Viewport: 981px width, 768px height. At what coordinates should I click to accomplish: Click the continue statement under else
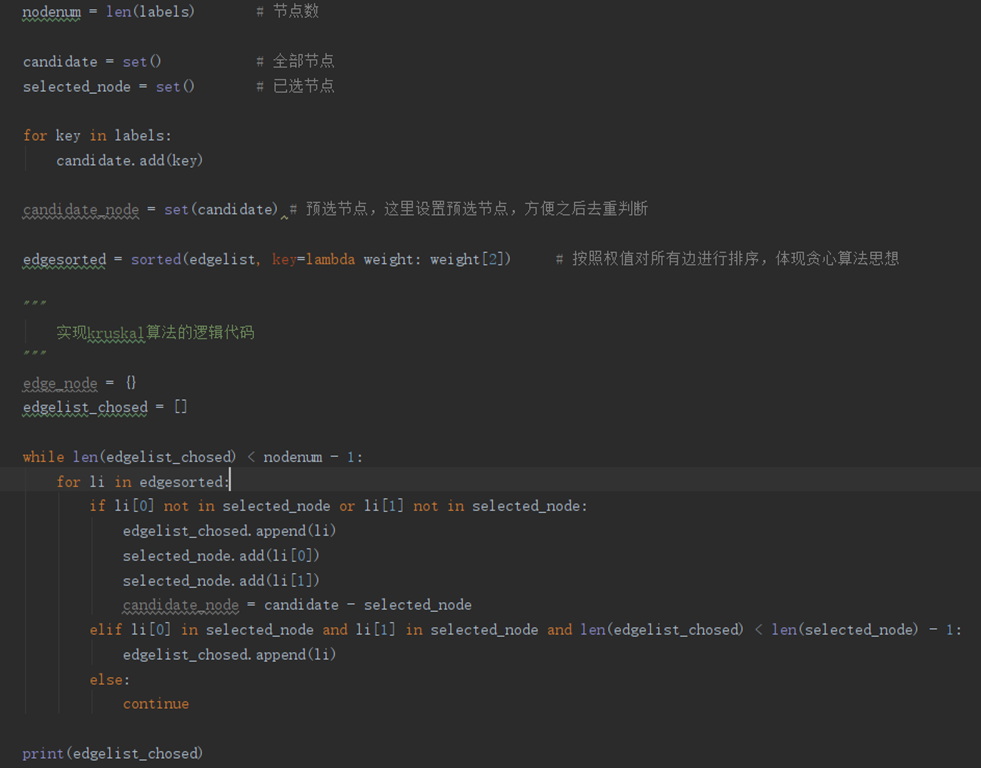[156, 703]
